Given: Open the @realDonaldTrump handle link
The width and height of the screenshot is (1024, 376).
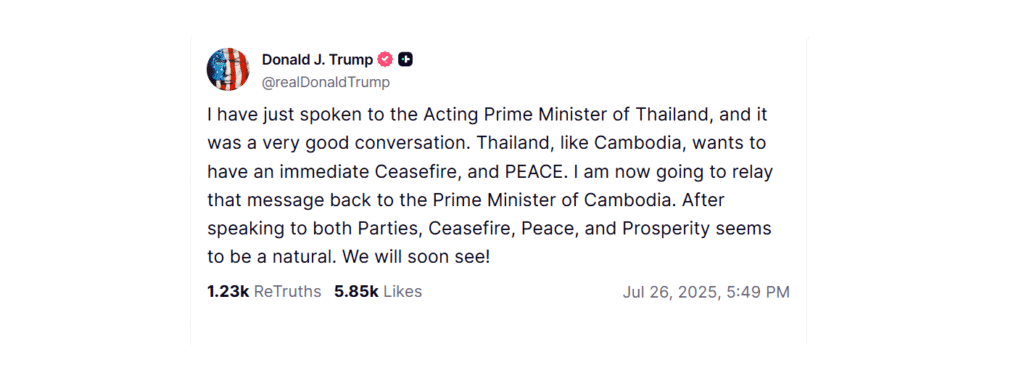Looking at the screenshot, I should click(x=326, y=82).
